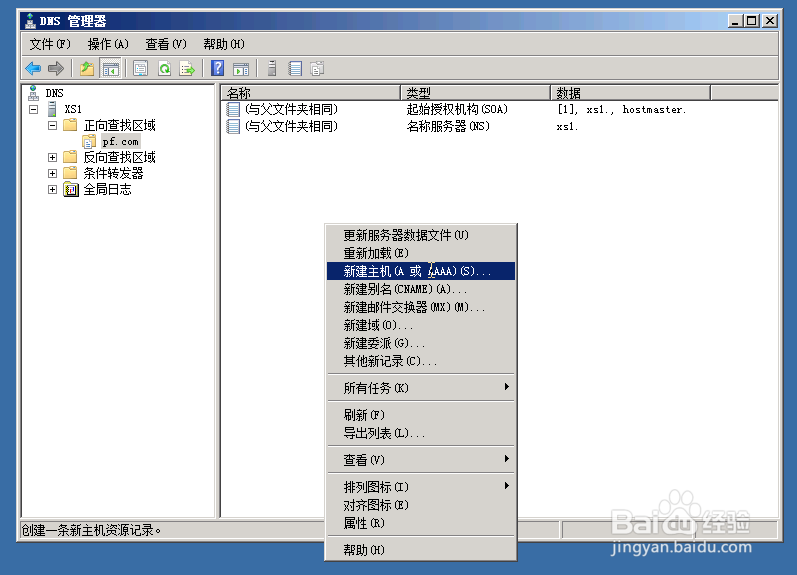Click the NS record data xs1.
797x575 pixels.
(x=567, y=127)
